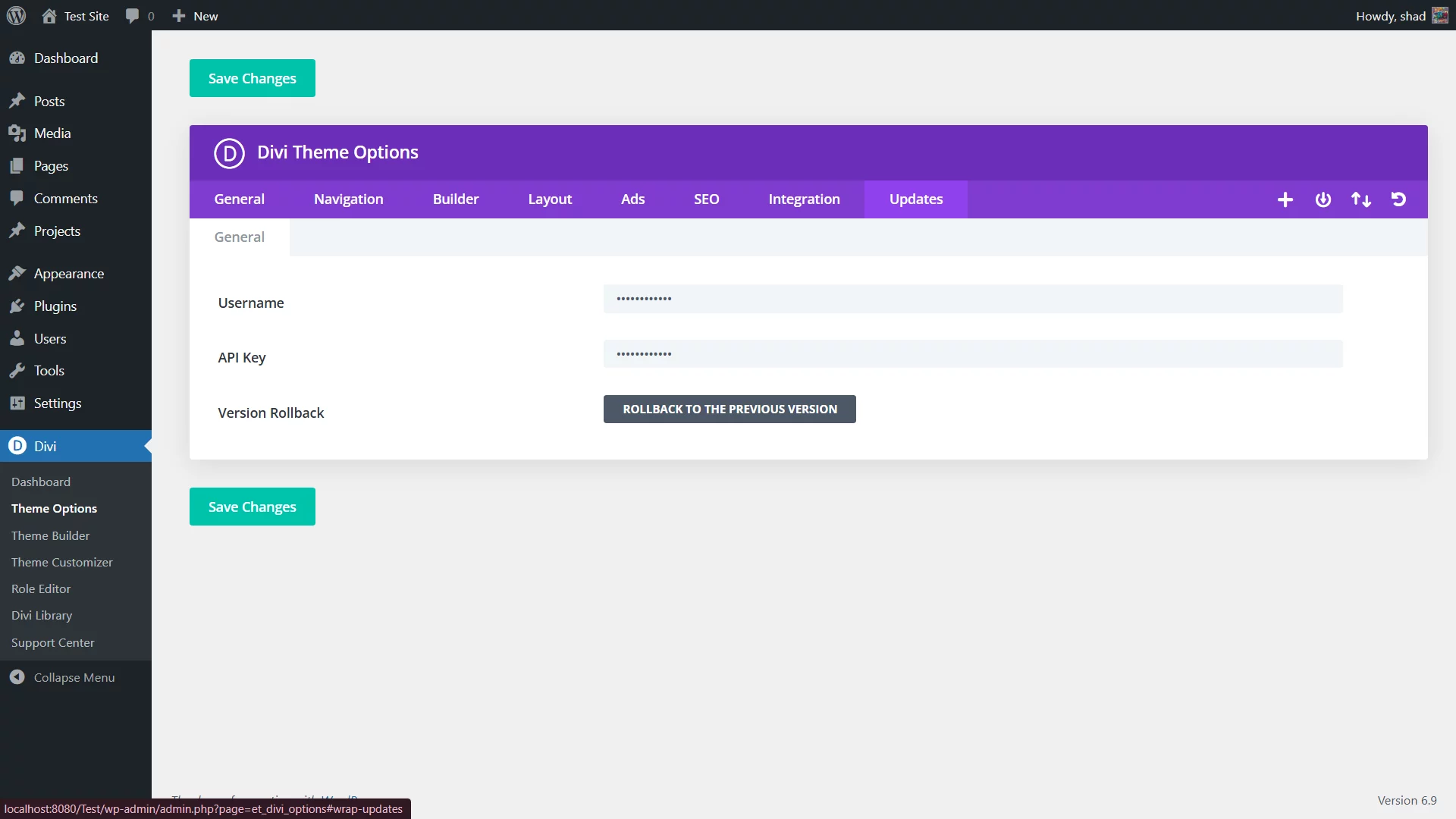Open Comments via the speech bubble icon
Image resolution: width=1456 pixels, height=819 pixels.
point(132,15)
